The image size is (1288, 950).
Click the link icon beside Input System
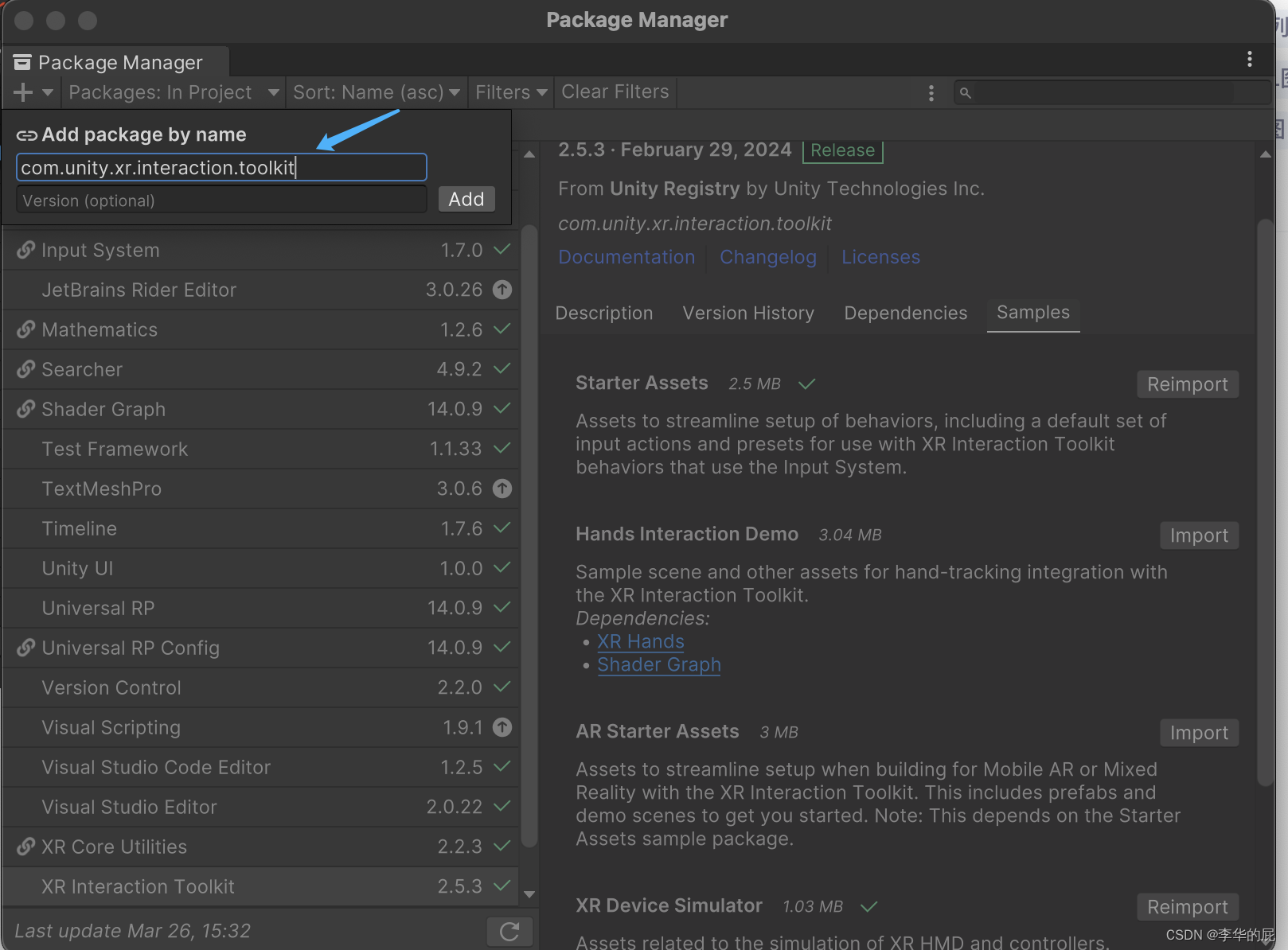coord(26,250)
